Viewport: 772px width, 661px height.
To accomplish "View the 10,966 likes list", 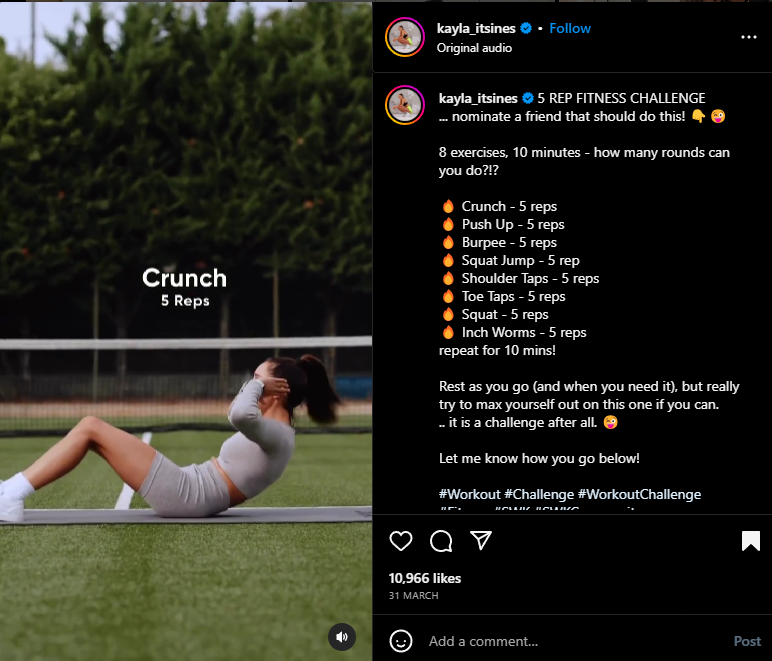I will (425, 578).
